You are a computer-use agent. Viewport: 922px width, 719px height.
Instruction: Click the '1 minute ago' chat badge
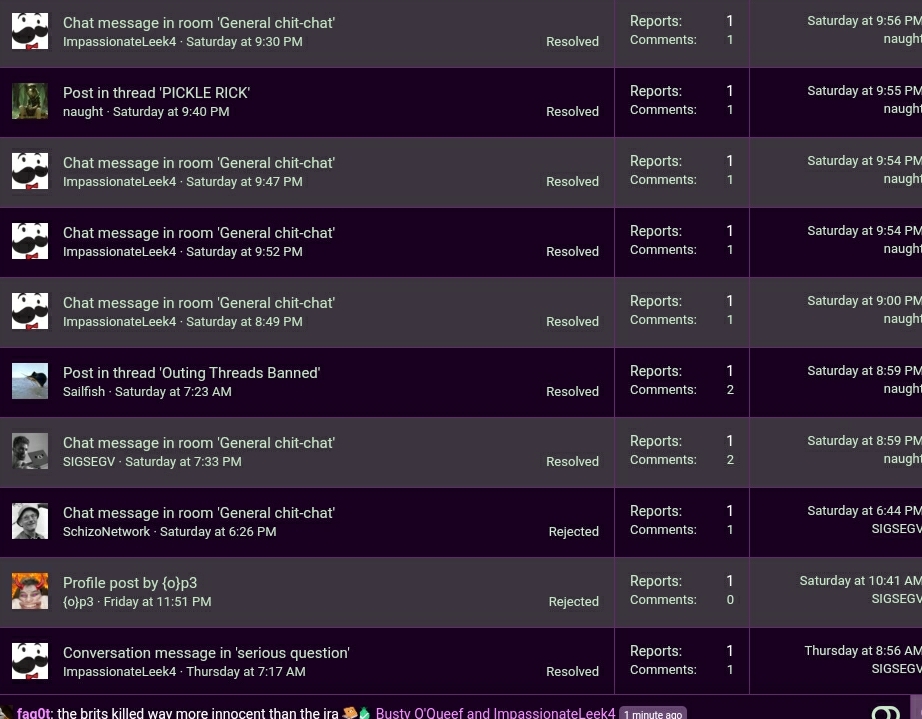click(653, 714)
